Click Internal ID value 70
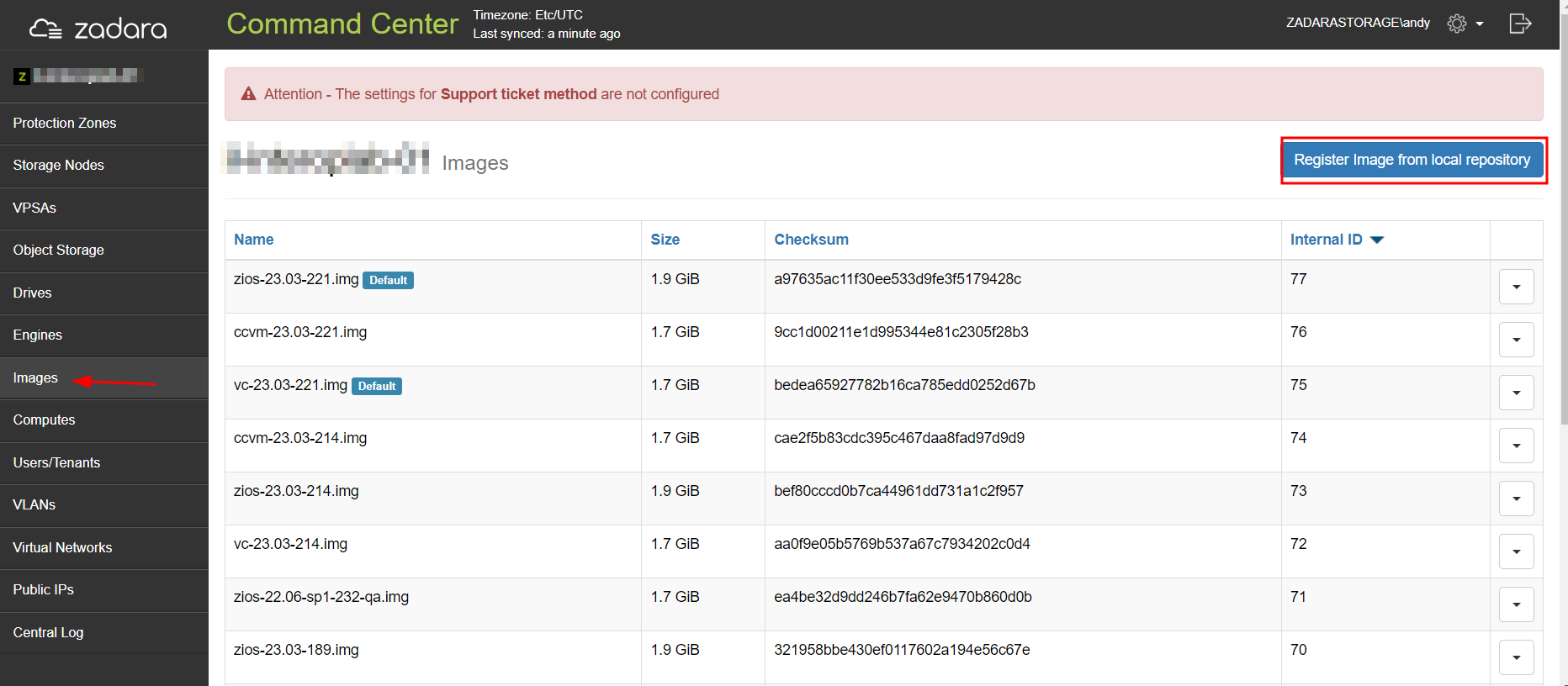The height and width of the screenshot is (686, 1568). pyautogui.click(x=1298, y=650)
